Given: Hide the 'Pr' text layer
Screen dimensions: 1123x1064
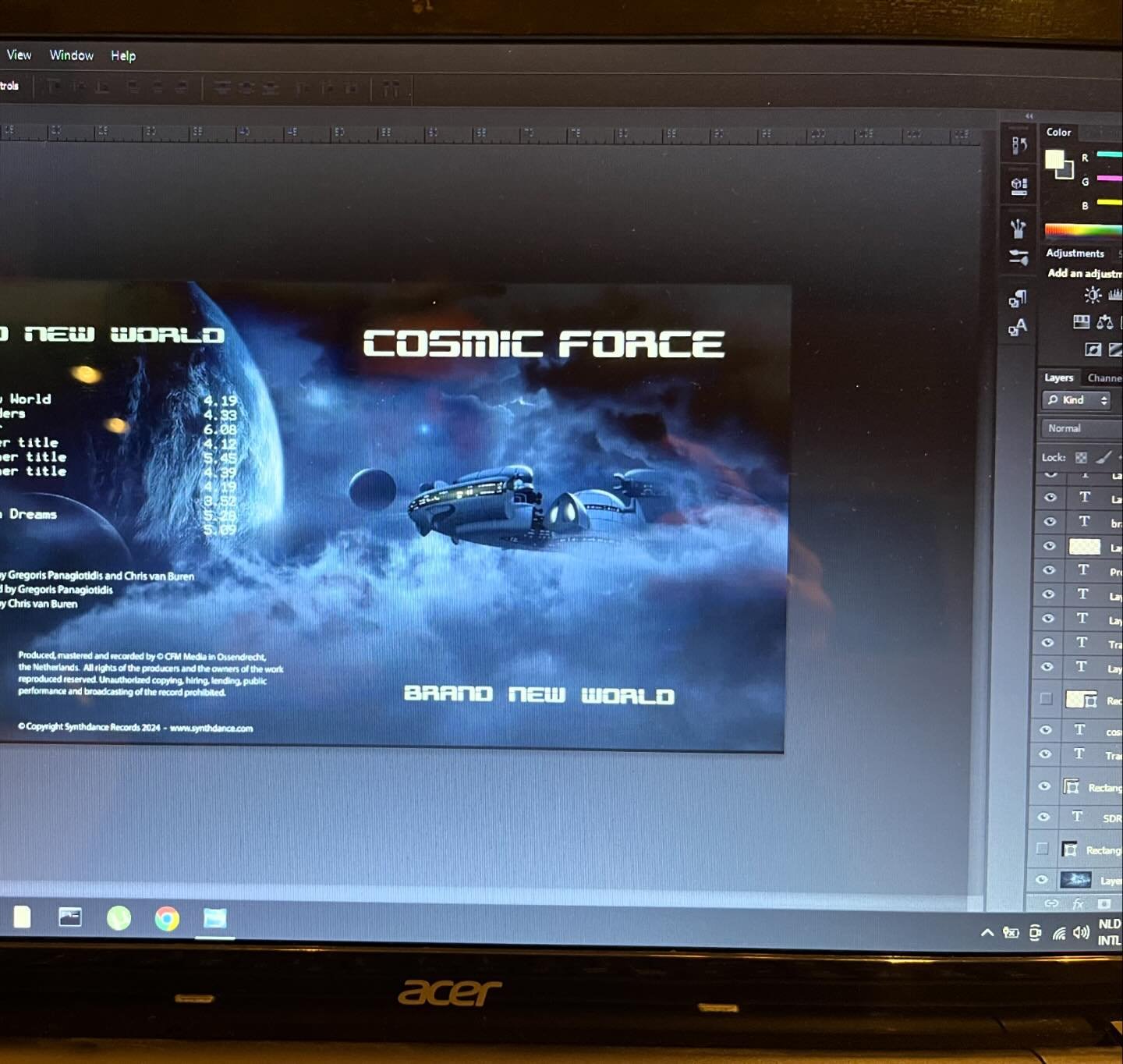Looking at the screenshot, I should click(x=1050, y=570).
